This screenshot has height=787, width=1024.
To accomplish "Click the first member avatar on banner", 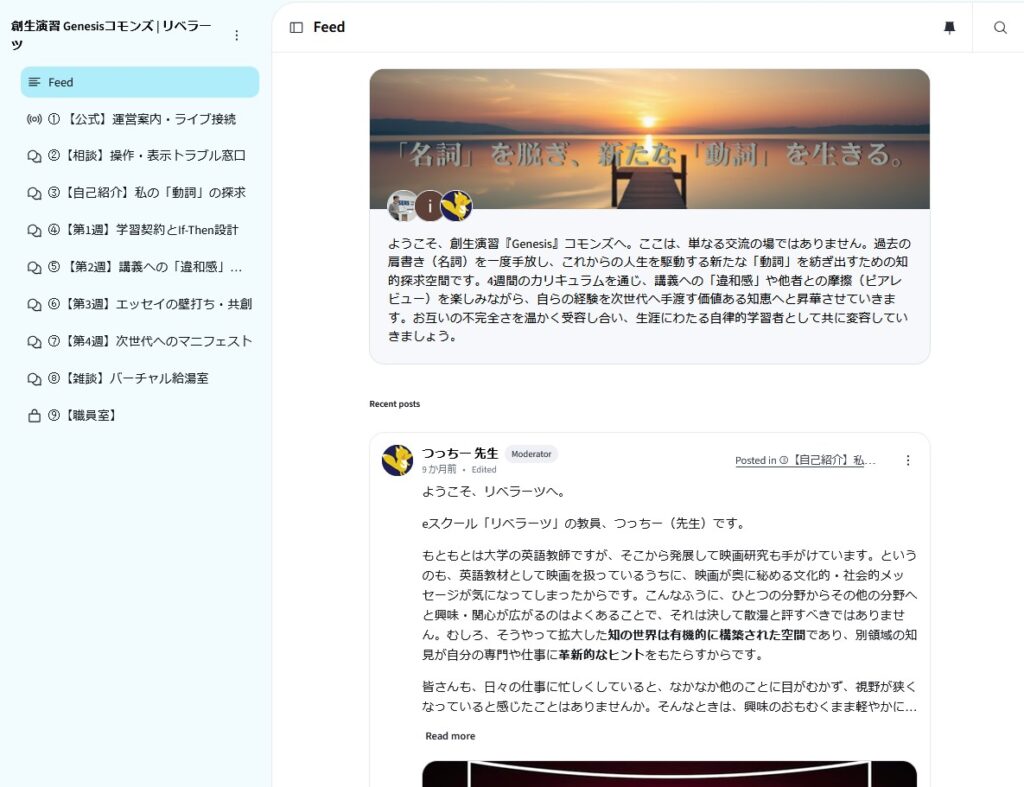I will click(402, 206).
